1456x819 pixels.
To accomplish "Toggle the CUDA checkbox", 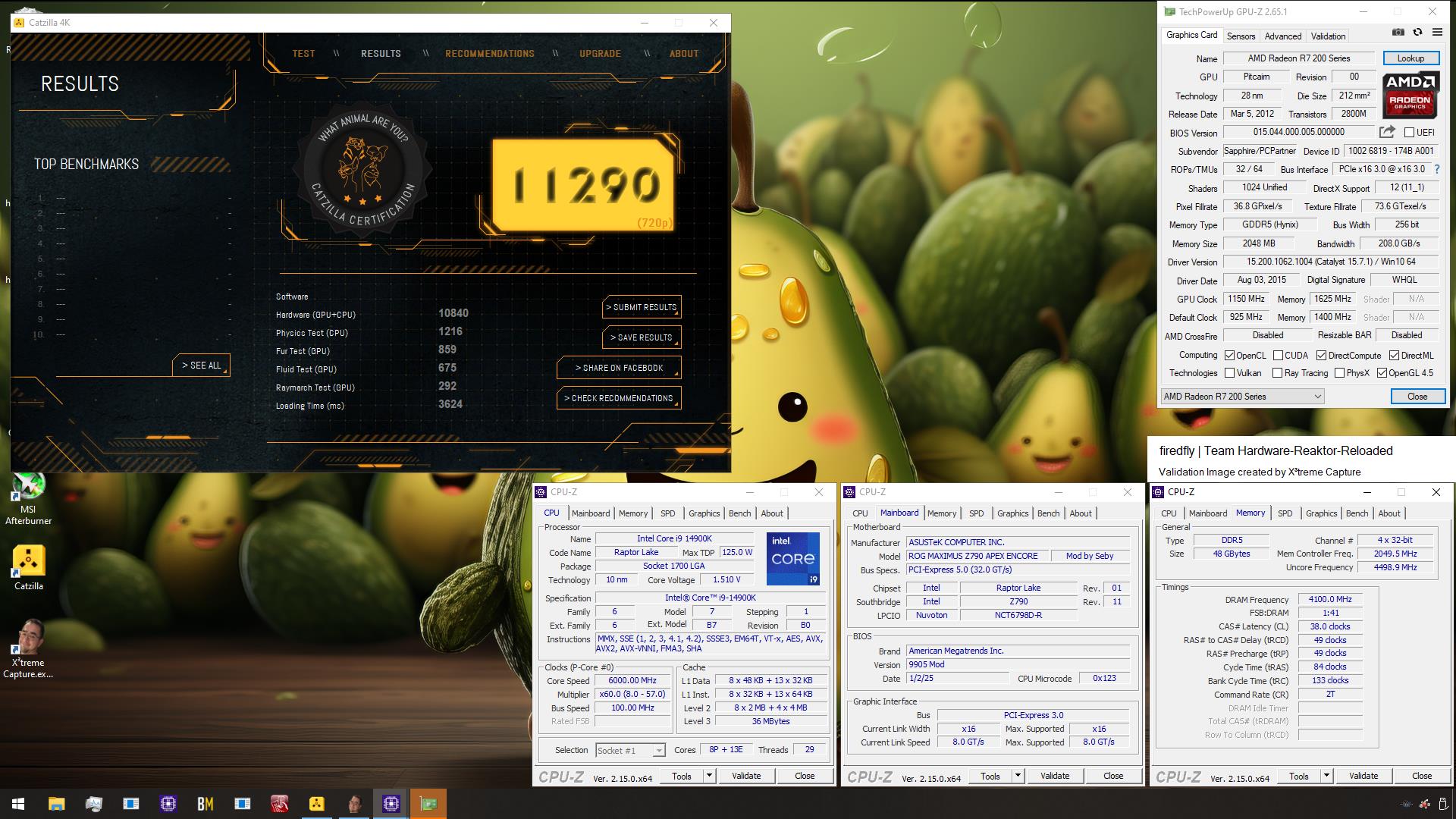I will (x=1278, y=355).
